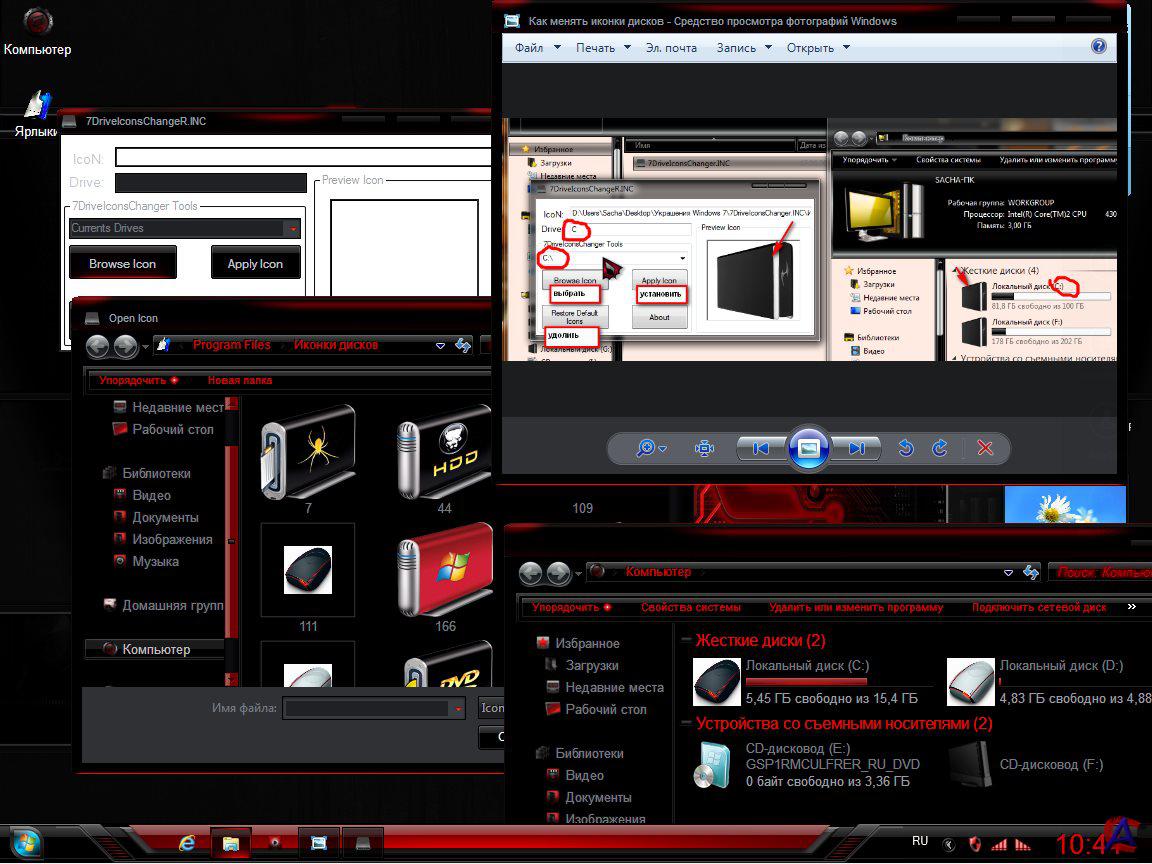Show the photo at actual size
This screenshot has height=864, width=1152.
[x=704, y=449]
